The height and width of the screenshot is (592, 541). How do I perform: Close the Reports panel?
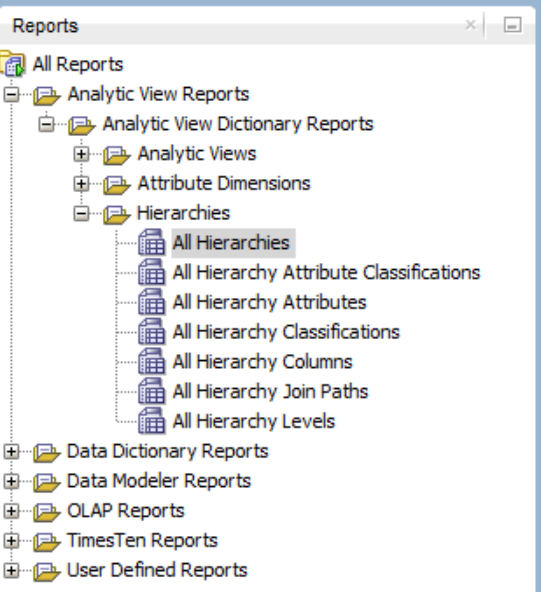tap(470, 25)
